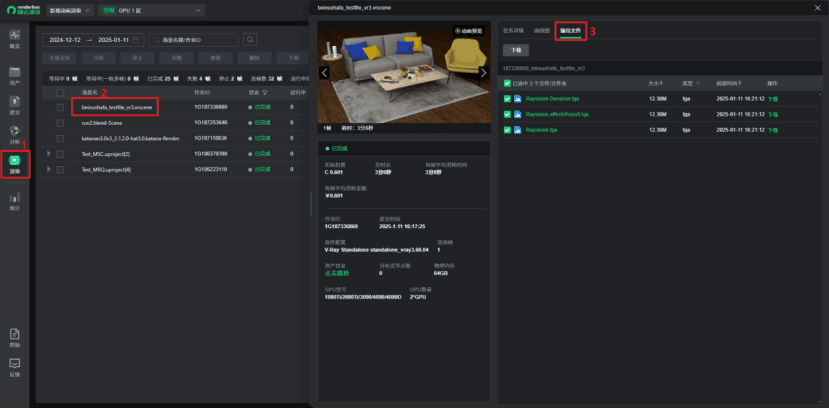
Task: Open the GPU 1区 region dropdown
Action: 151,11
